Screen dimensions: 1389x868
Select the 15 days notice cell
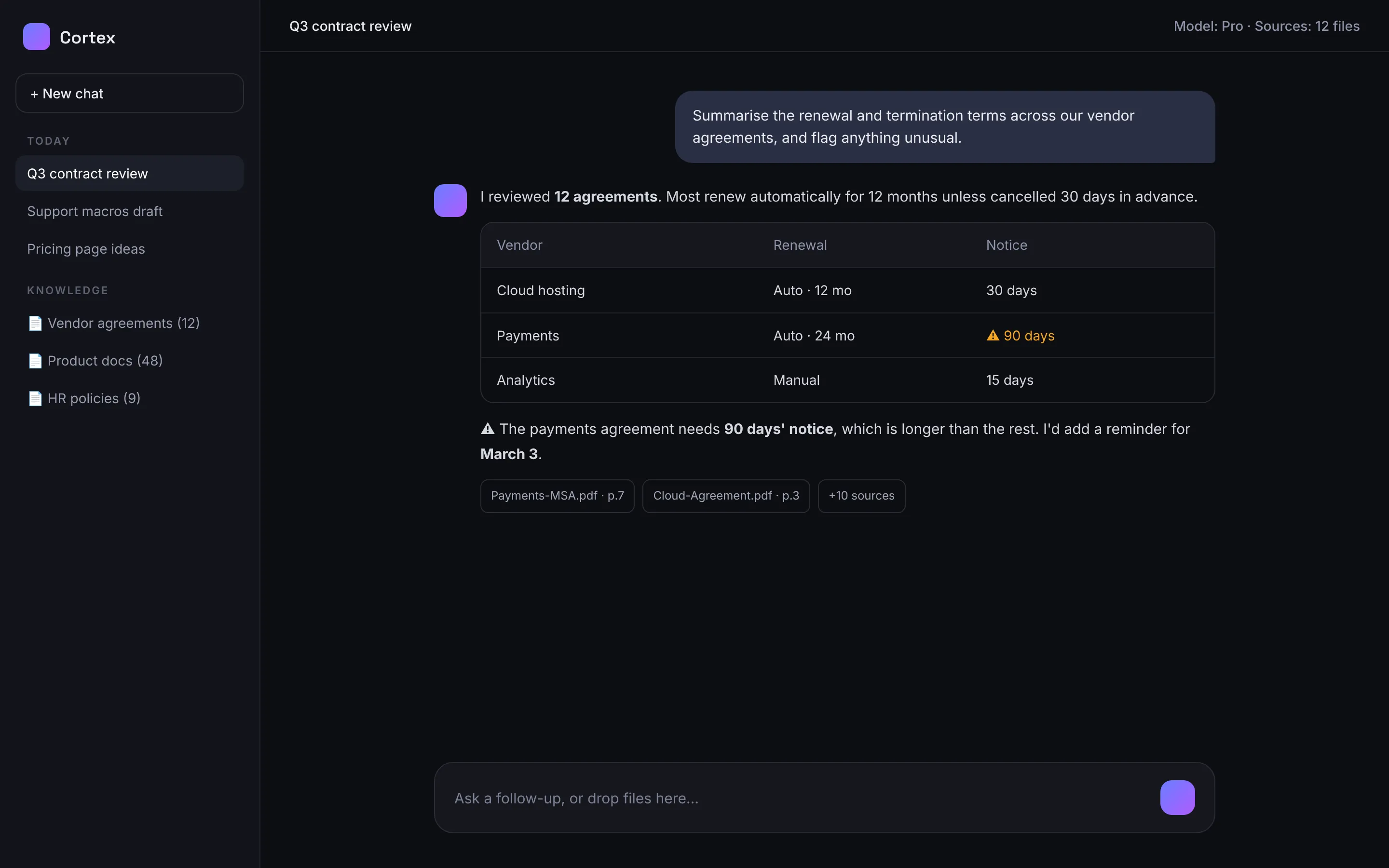click(x=1009, y=380)
